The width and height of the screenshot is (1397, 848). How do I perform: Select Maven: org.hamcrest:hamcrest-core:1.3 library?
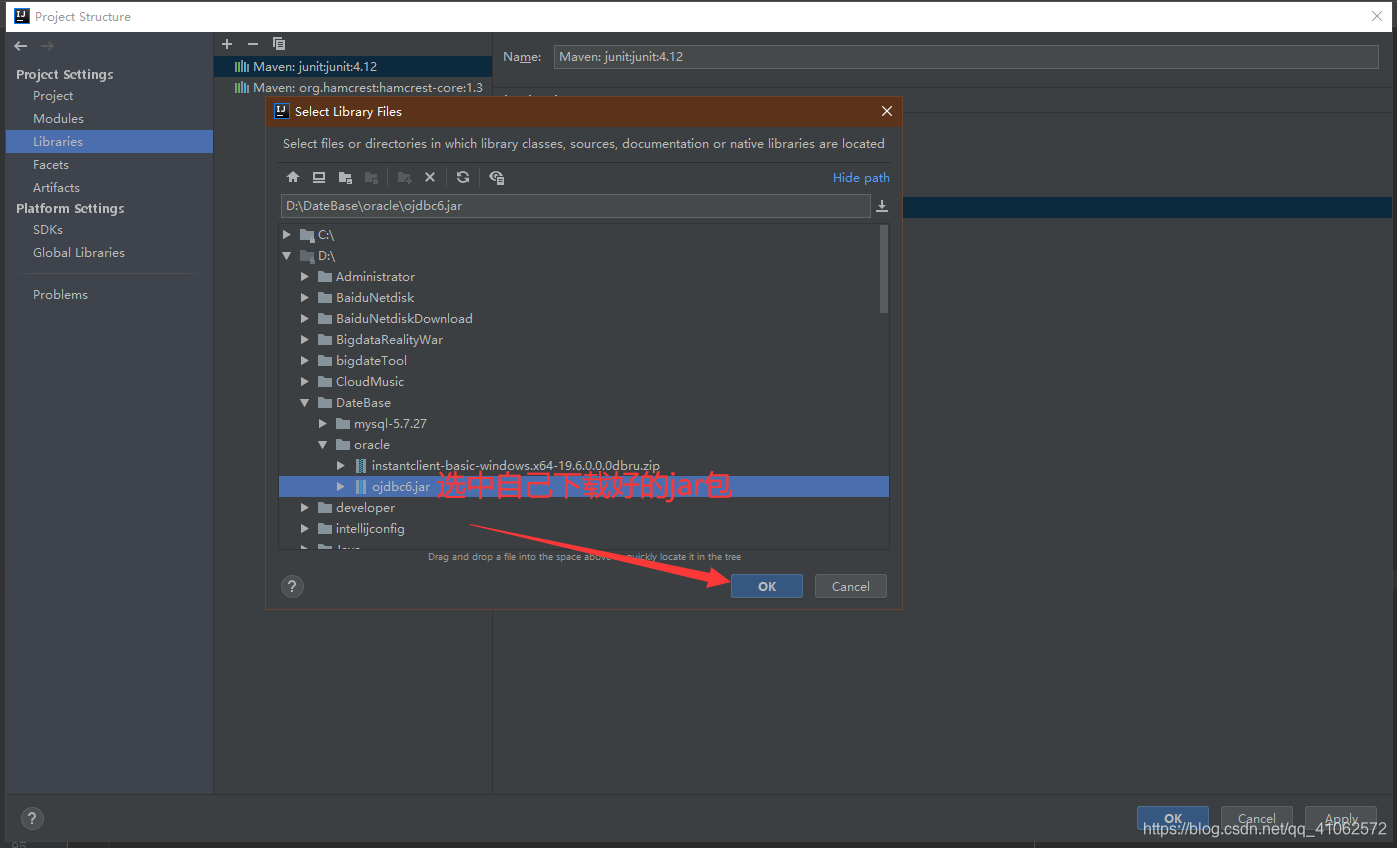(353, 88)
